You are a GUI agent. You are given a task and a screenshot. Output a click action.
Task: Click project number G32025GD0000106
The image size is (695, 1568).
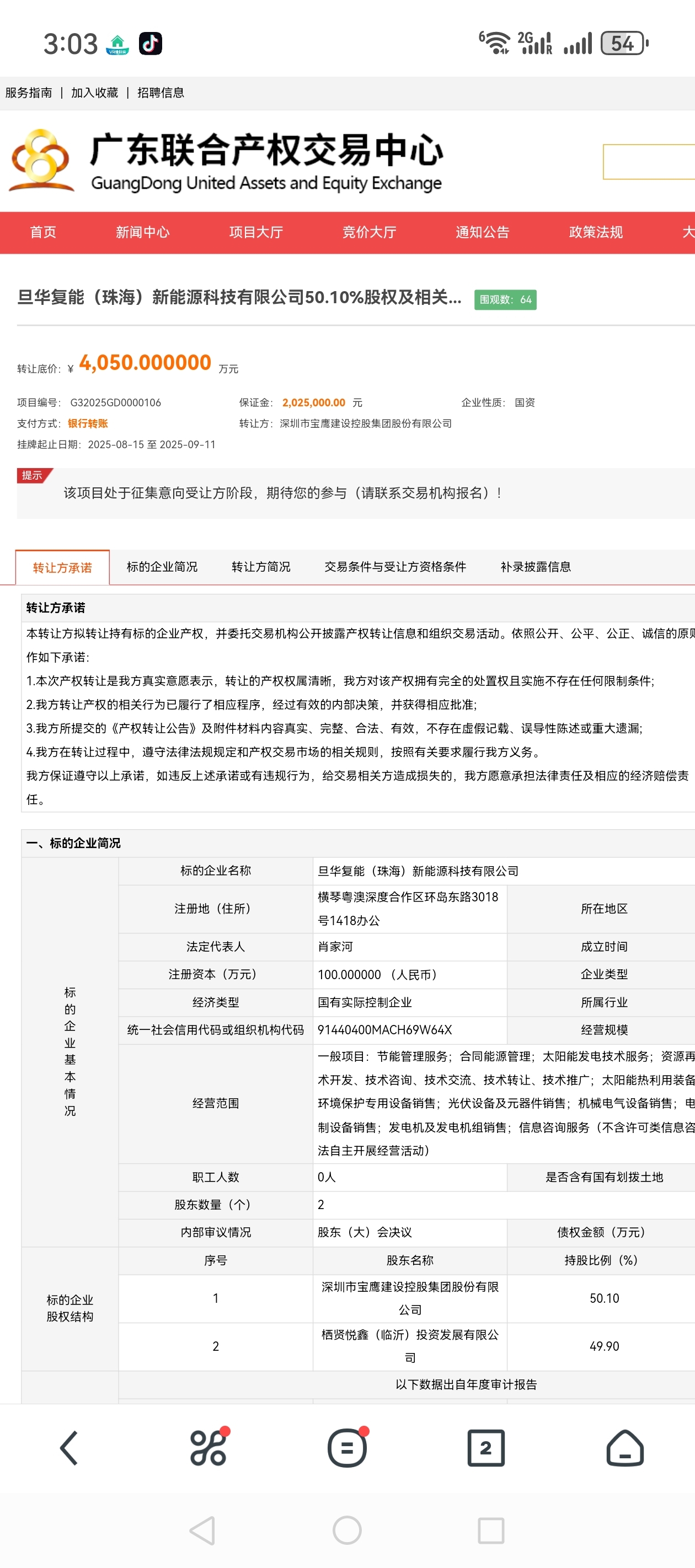(116, 402)
